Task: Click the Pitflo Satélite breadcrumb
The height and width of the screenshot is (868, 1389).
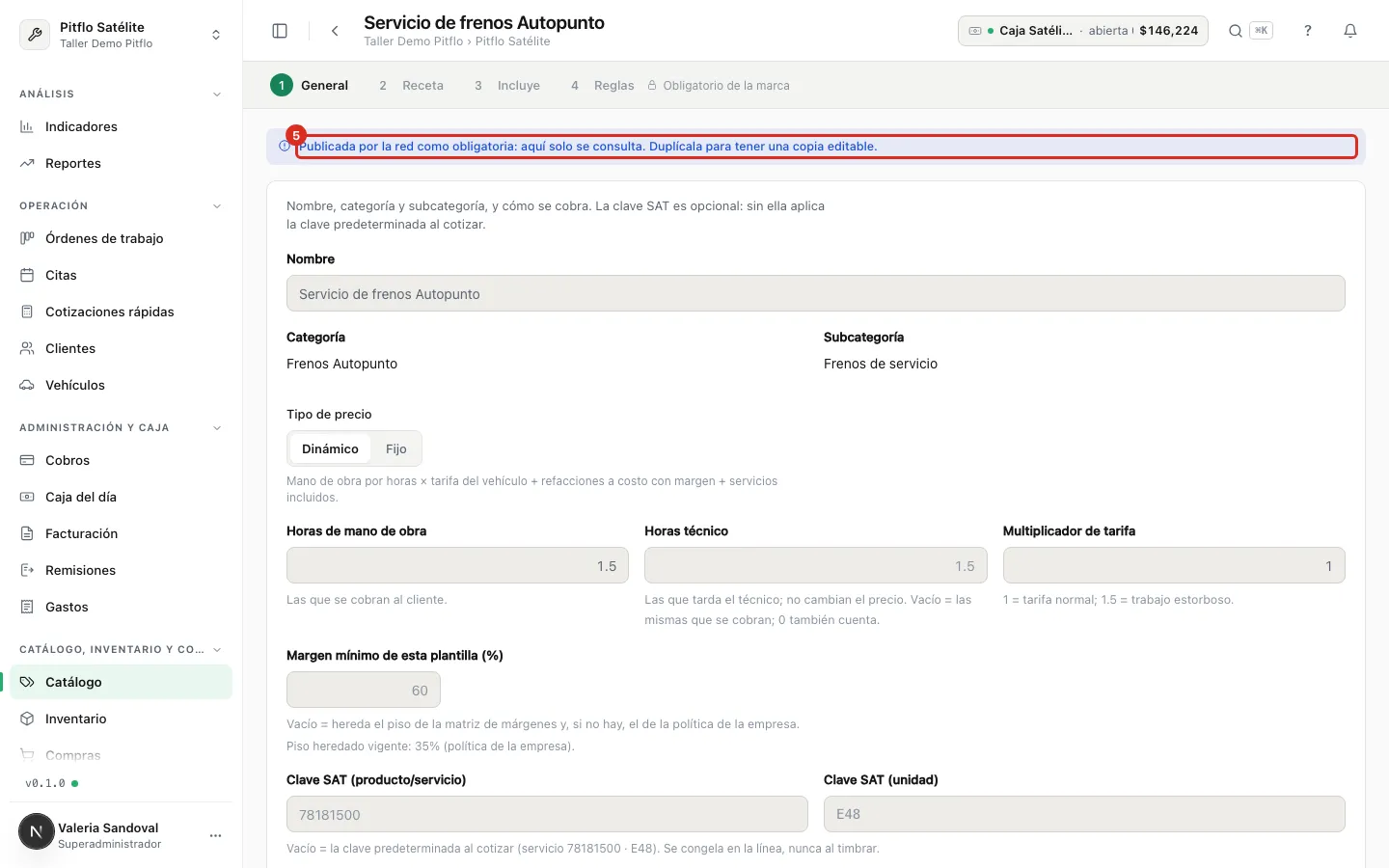Action: (512, 41)
